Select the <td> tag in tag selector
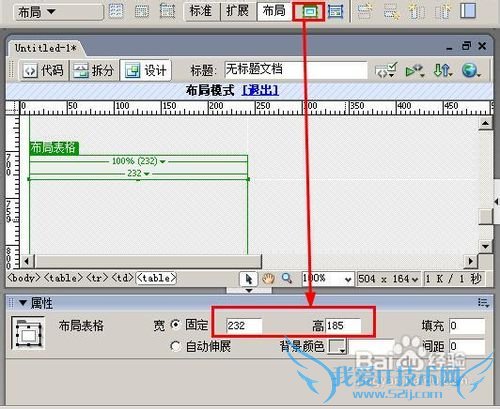This screenshot has height=409, width=500. pyautogui.click(x=123, y=278)
